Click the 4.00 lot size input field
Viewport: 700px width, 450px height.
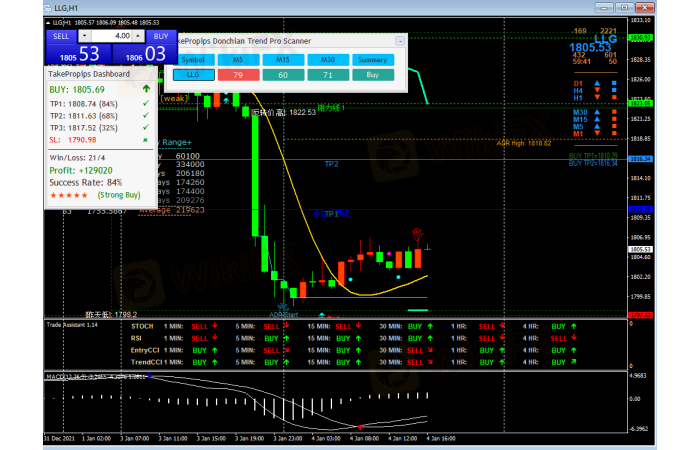(x=110, y=36)
